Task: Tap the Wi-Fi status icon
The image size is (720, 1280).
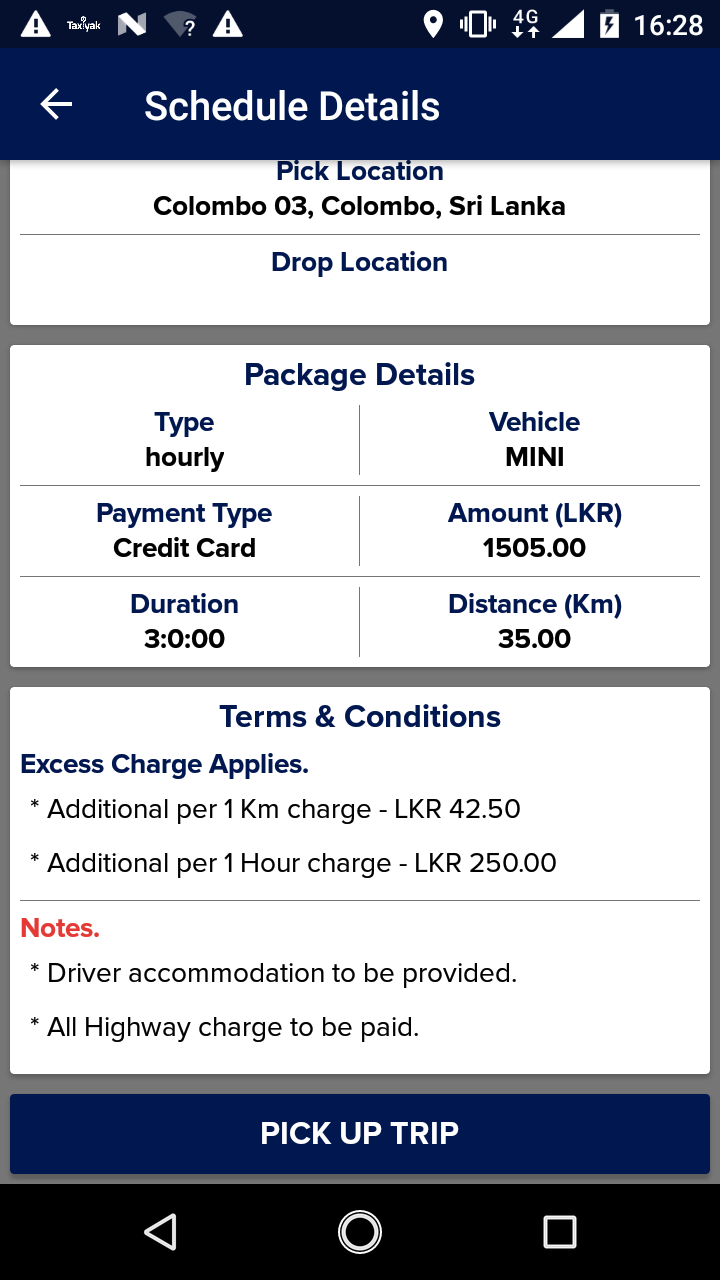Action: tap(180, 24)
